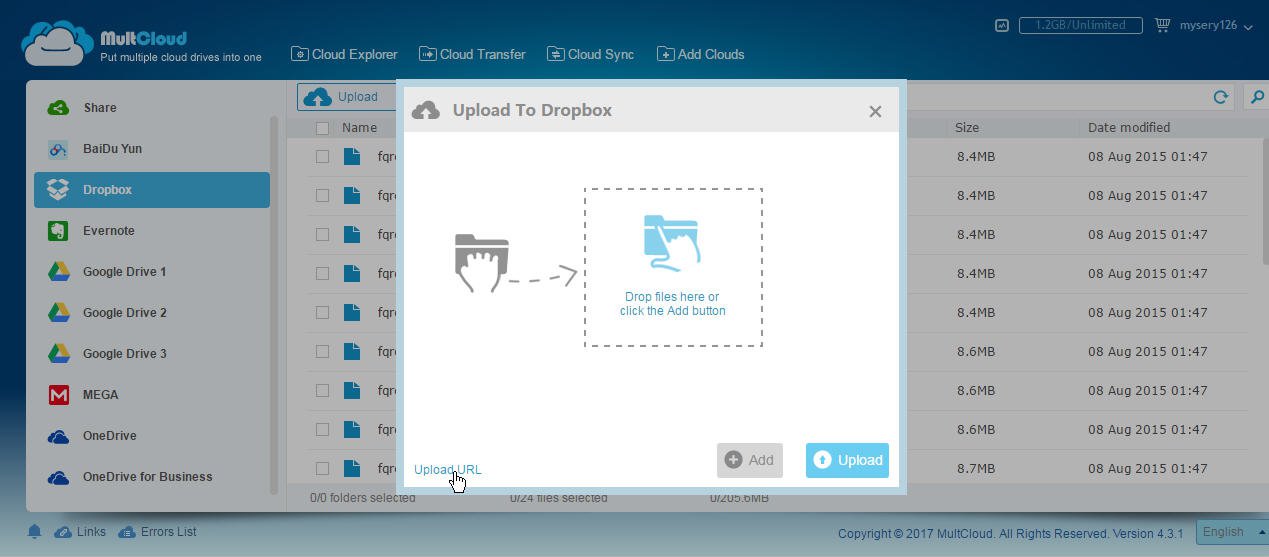Check the seventh file row checkbox

click(322, 391)
